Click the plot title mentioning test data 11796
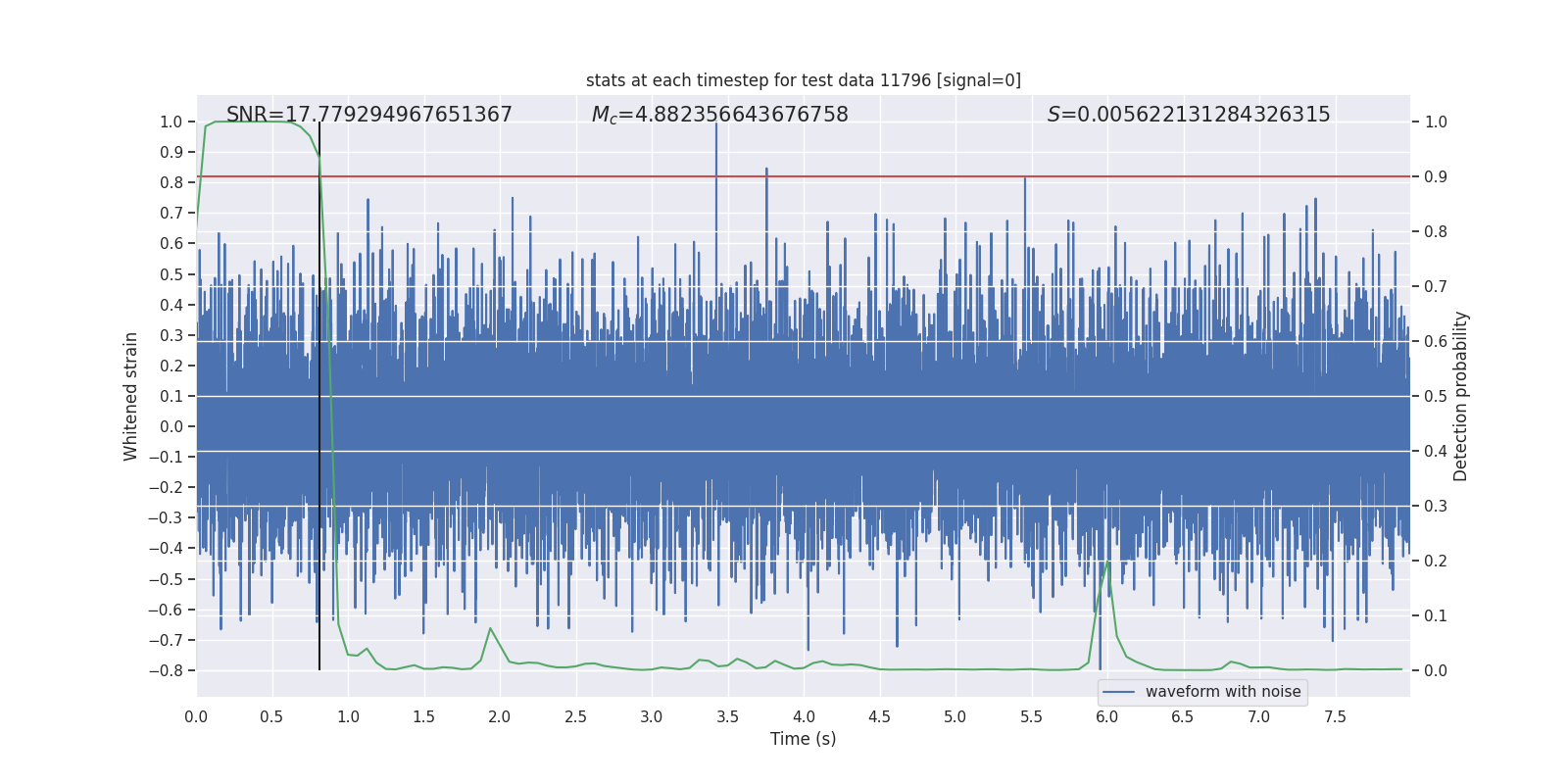Viewport: 1568px width, 784px height. [803, 80]
